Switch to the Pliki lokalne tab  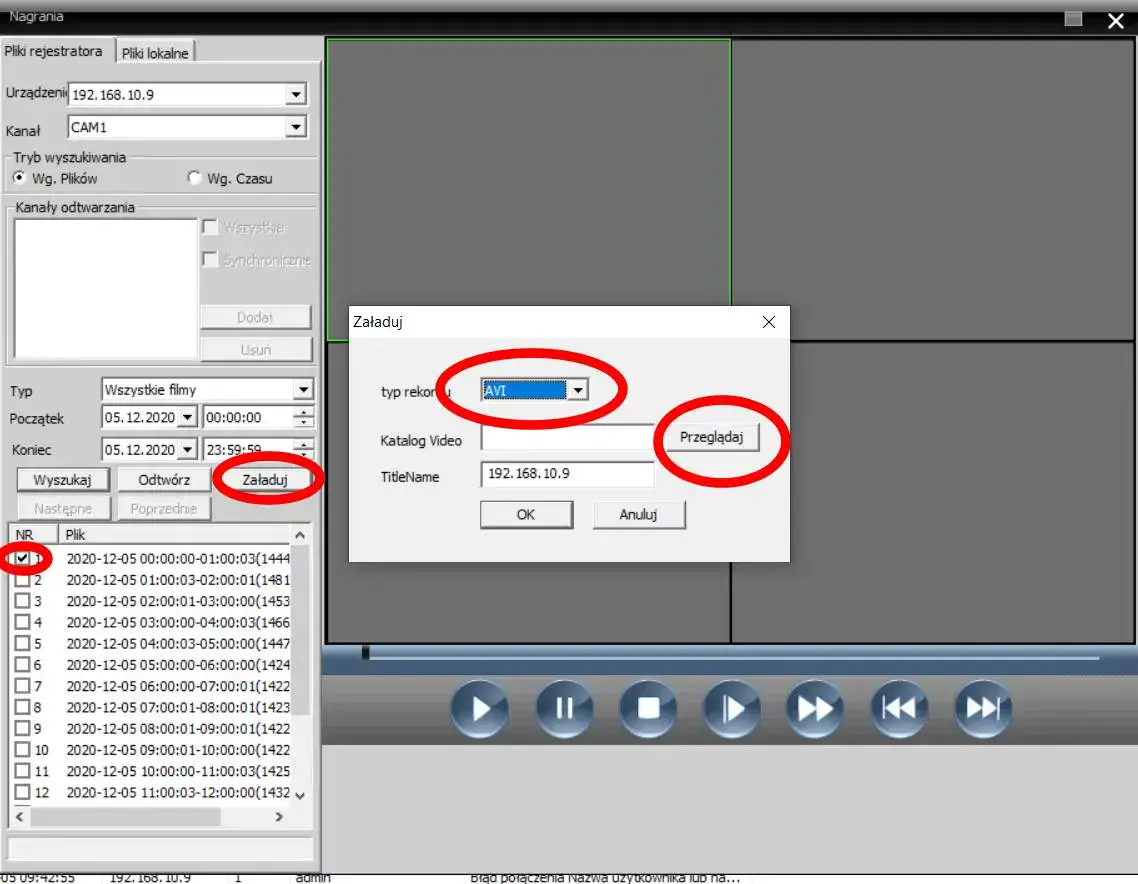[155, 53]
